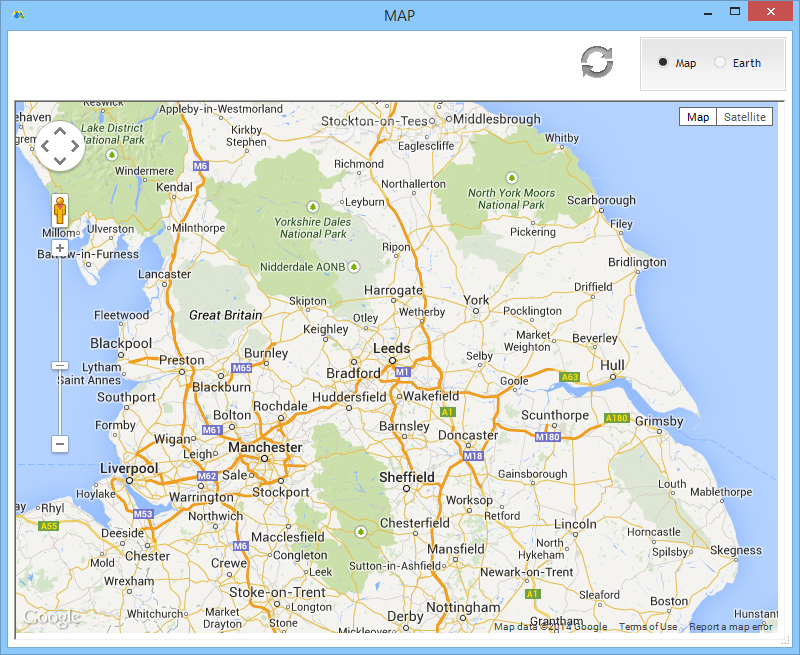Image resolution: width=800 pixels, height=655 pixels.
Task: Click the Hull city label
Action: 612,365
